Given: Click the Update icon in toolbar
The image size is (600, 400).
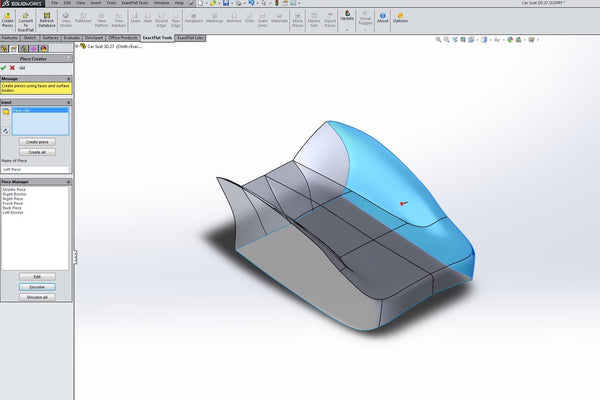Looking at the screenshot, I should 347,17.
